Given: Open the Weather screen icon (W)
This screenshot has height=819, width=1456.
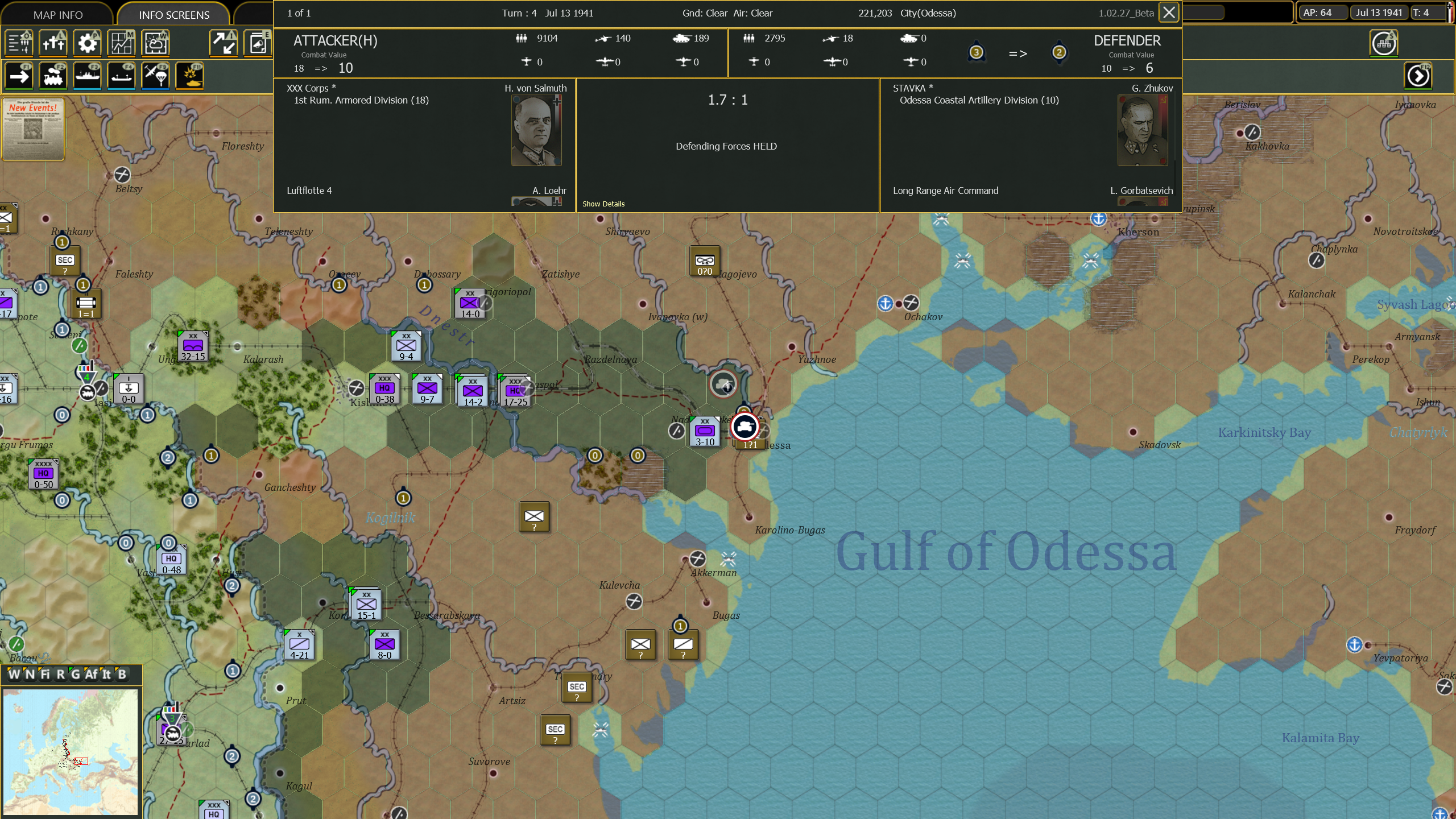Looking at the screenshot, I should [156, 43].
